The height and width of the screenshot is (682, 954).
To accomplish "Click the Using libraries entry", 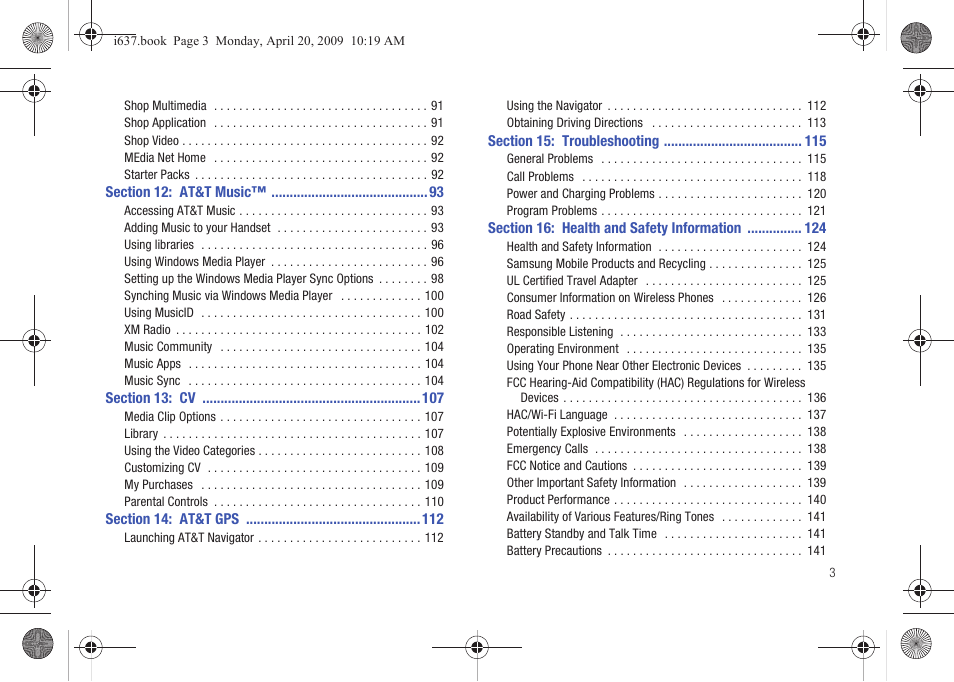I will pos(284,245).
